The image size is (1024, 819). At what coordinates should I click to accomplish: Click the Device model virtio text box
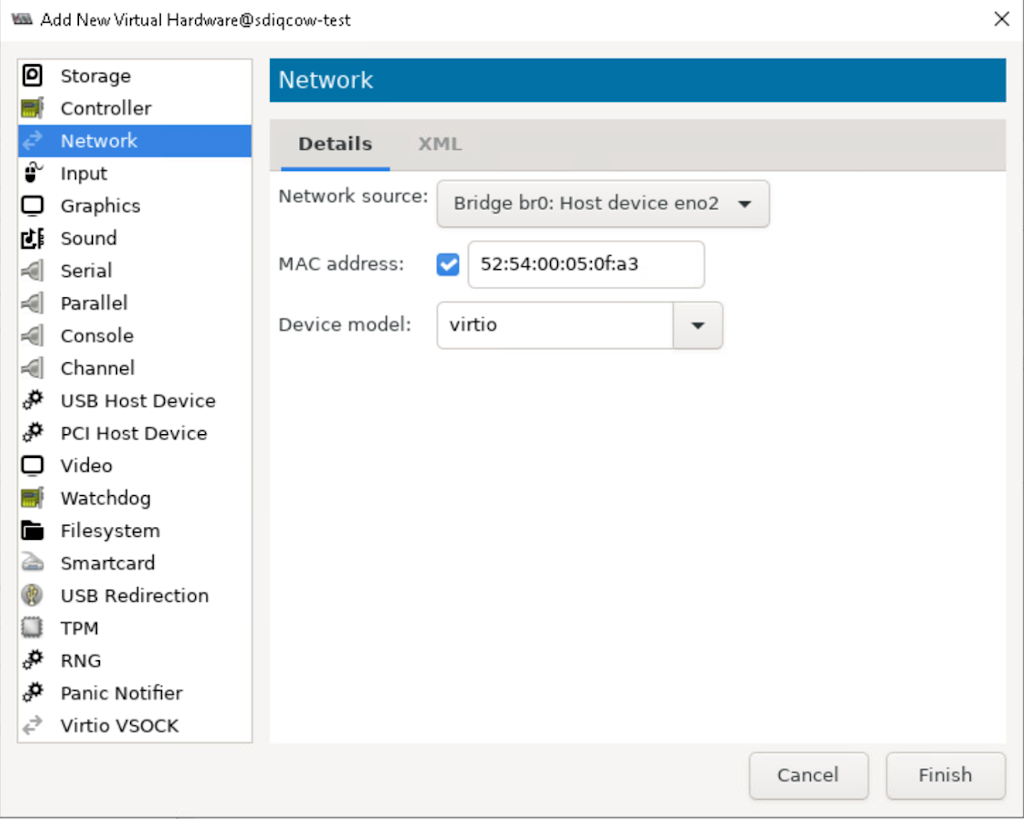555,326
